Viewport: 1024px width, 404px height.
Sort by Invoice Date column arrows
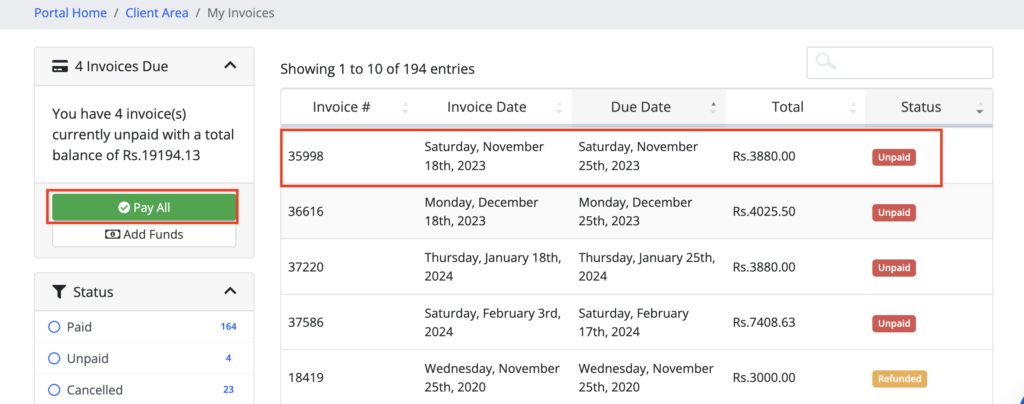click(559, 108)
